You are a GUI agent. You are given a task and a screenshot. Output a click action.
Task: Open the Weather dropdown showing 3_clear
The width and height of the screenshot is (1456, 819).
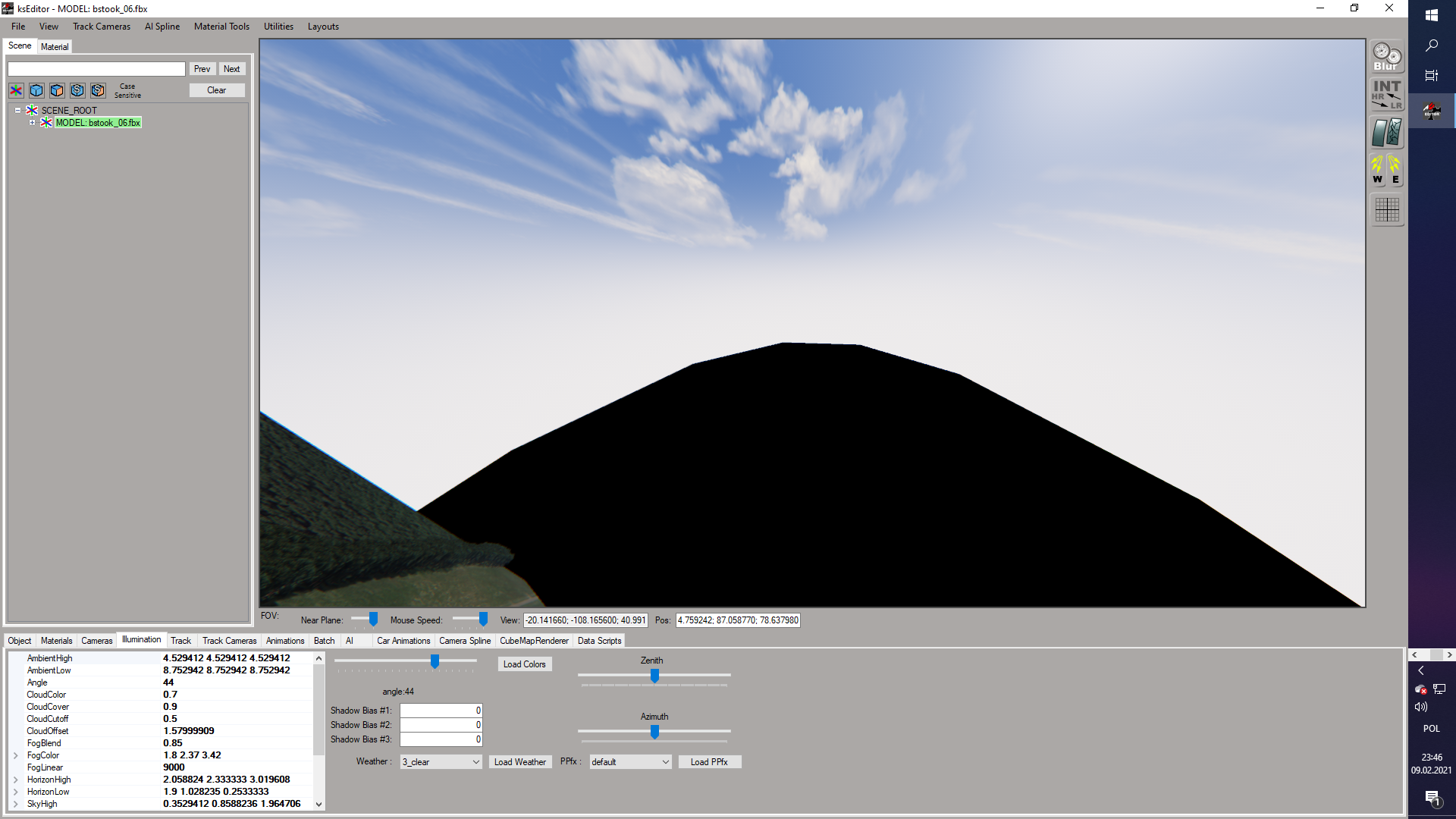click(441, 761)
